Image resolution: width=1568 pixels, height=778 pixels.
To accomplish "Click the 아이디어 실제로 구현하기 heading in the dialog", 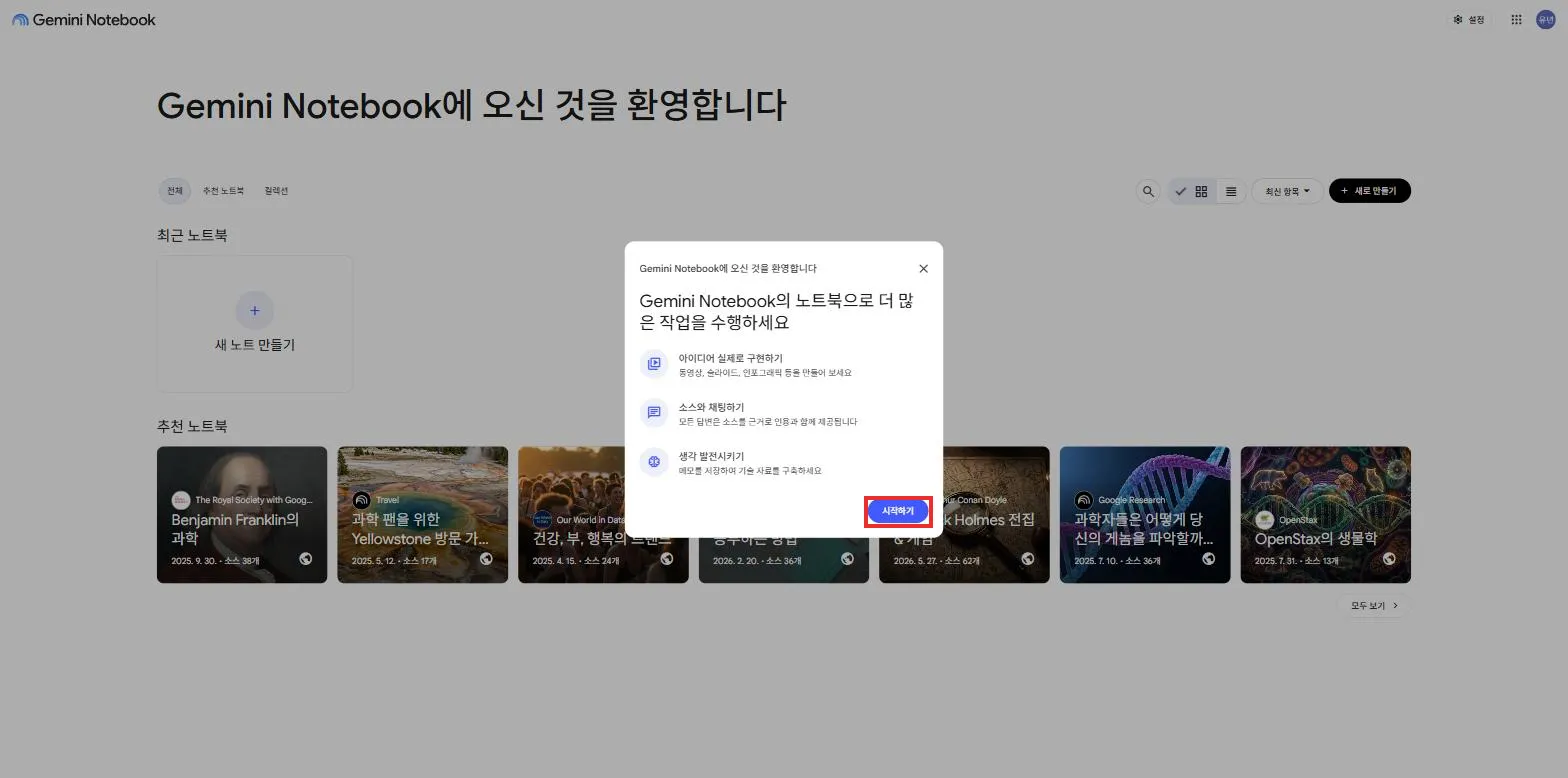I will [730, 358].
